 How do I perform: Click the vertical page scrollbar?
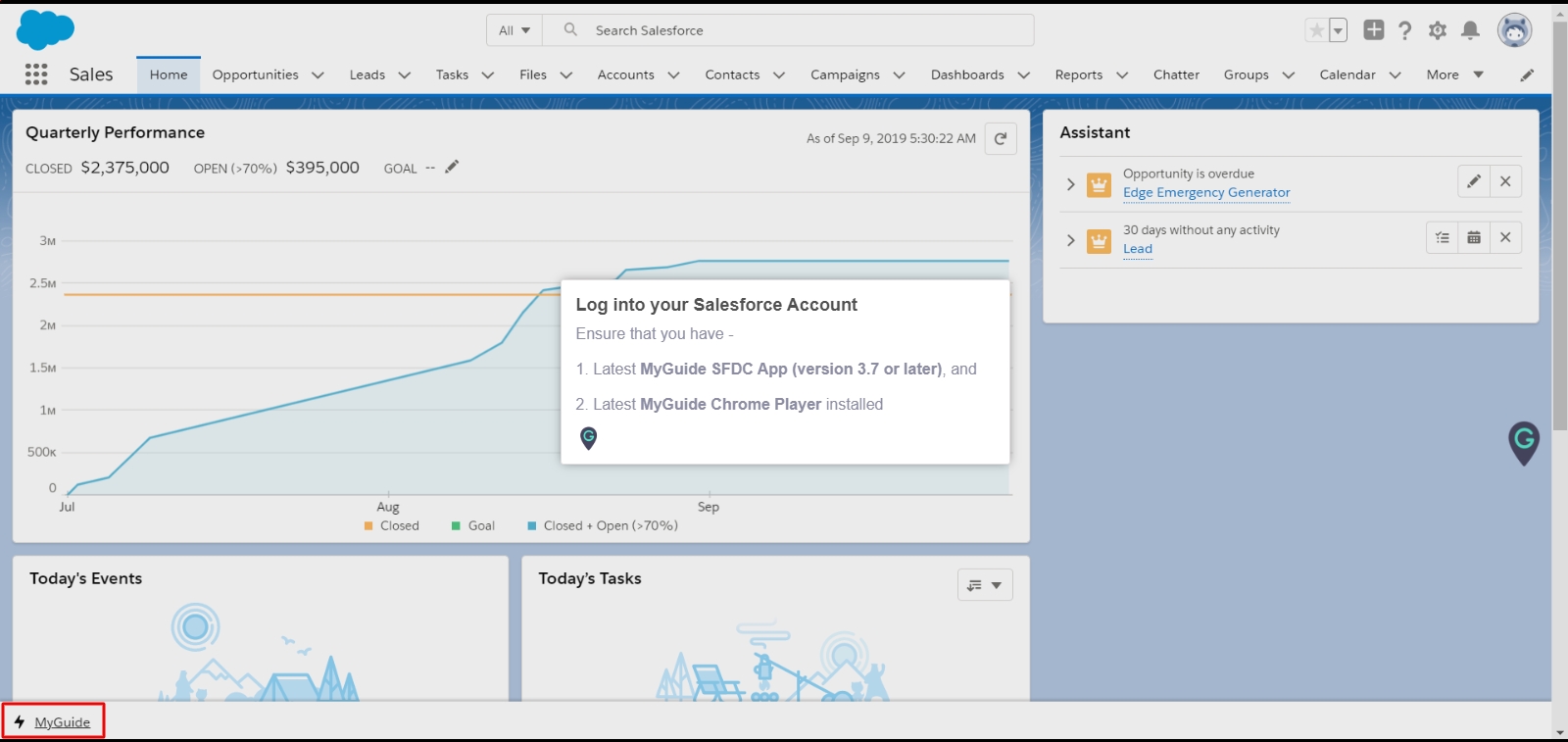[1560, 225]
